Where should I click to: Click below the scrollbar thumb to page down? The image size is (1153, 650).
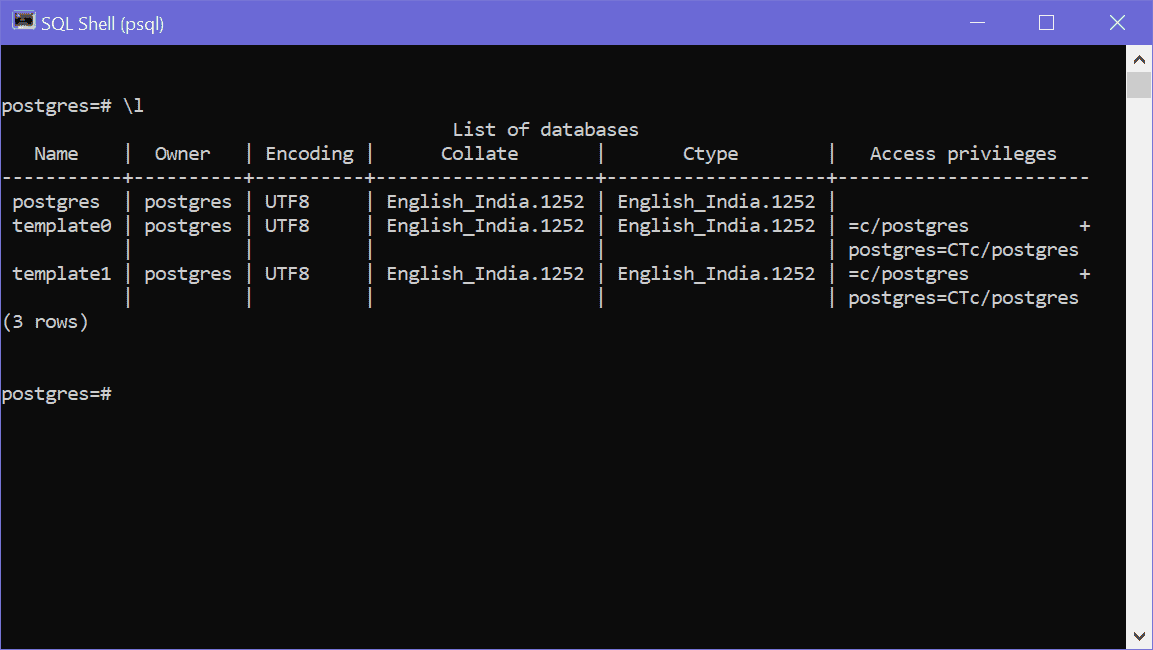click(1139, 350)
